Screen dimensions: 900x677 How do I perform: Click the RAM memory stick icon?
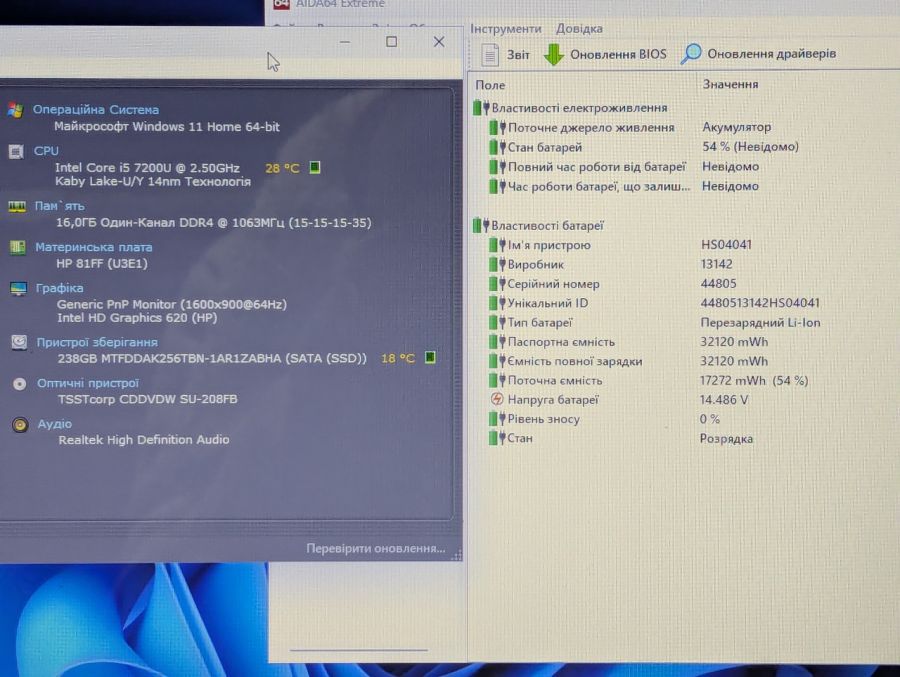17,207
